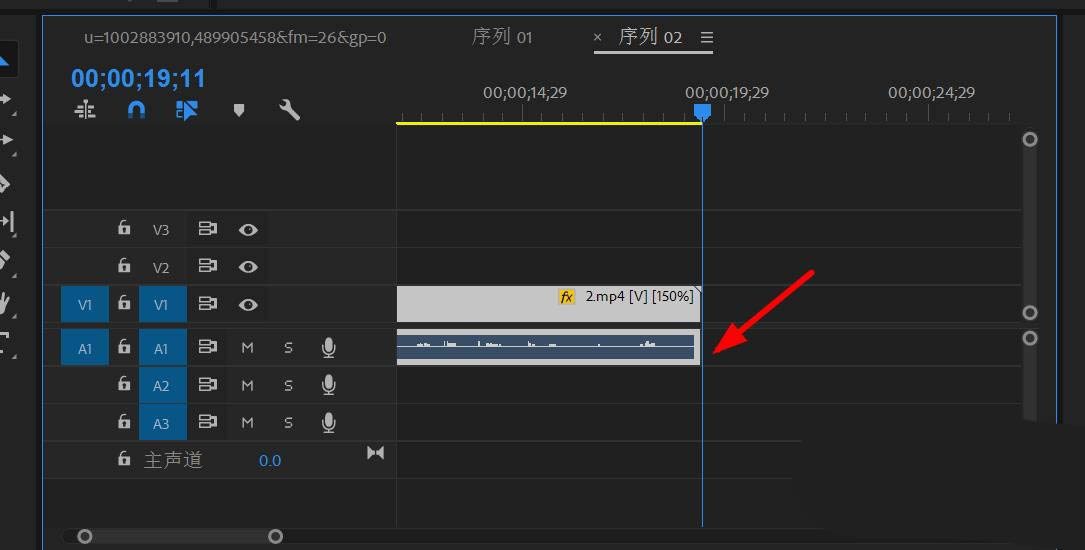The image size is (1085, 550).
Task: Toggle sync lock for V1
Action: pyautogui.click(x=208, y=304)
